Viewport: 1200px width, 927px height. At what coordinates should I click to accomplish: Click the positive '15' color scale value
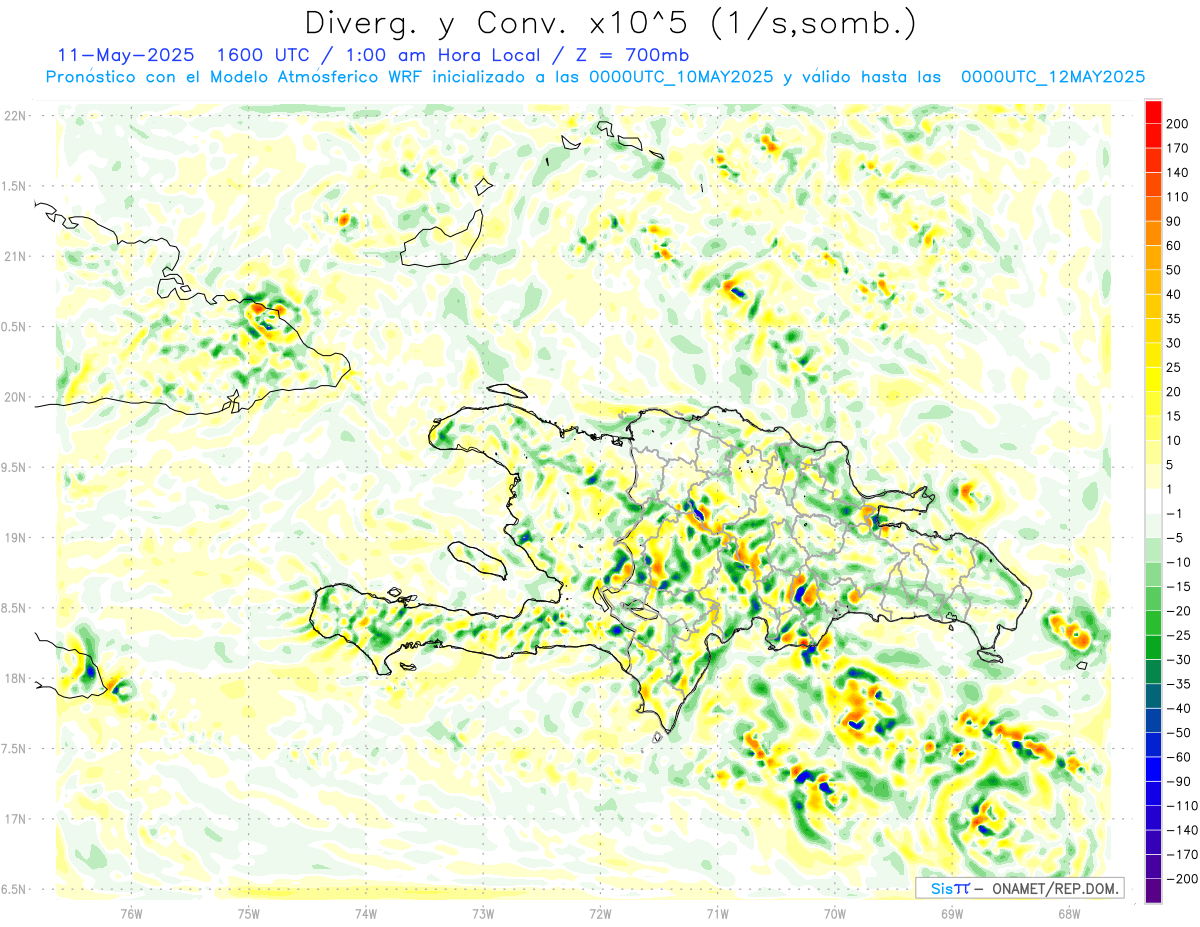1174,416
